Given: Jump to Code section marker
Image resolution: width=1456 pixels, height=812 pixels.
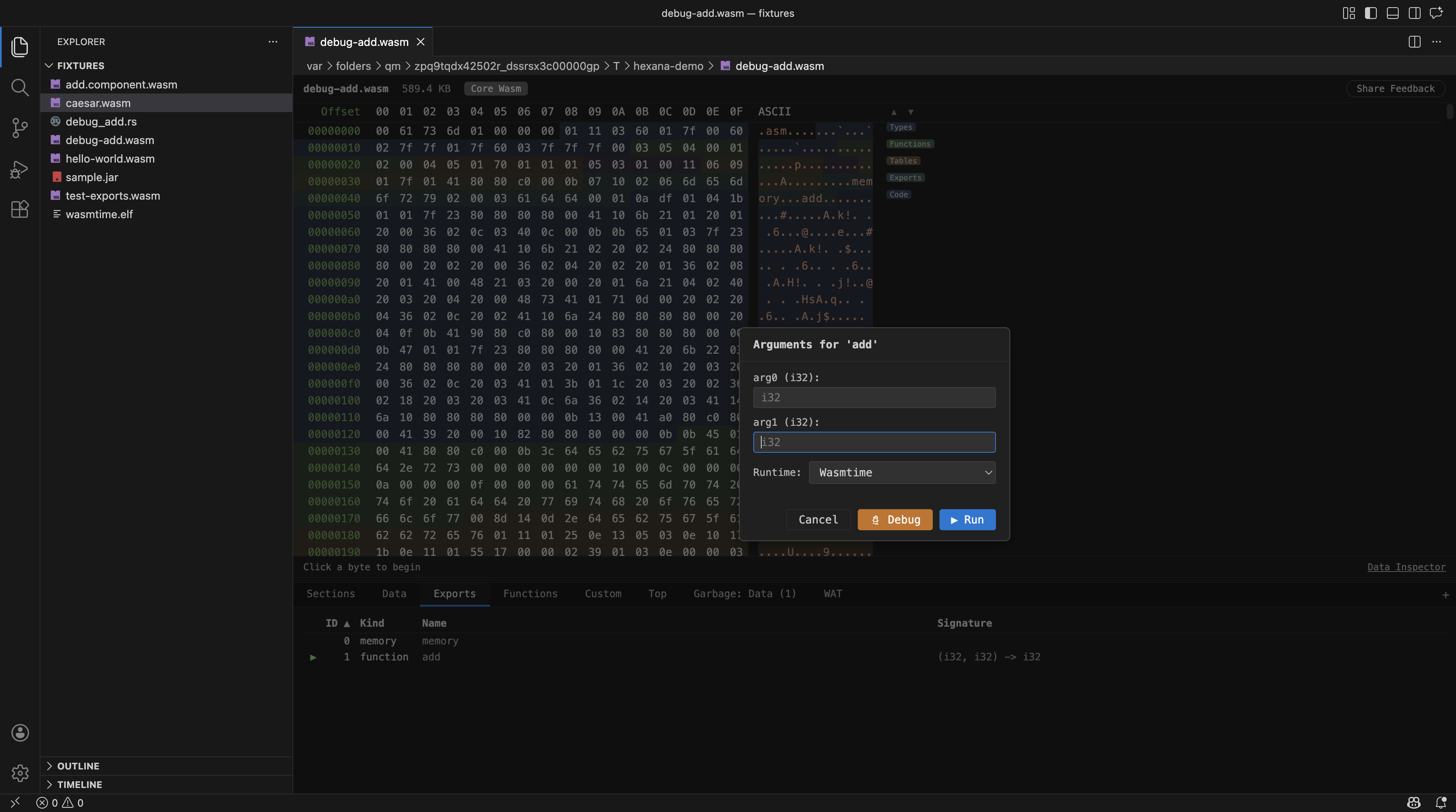Looking at the screenshot, I should (899, 195).
